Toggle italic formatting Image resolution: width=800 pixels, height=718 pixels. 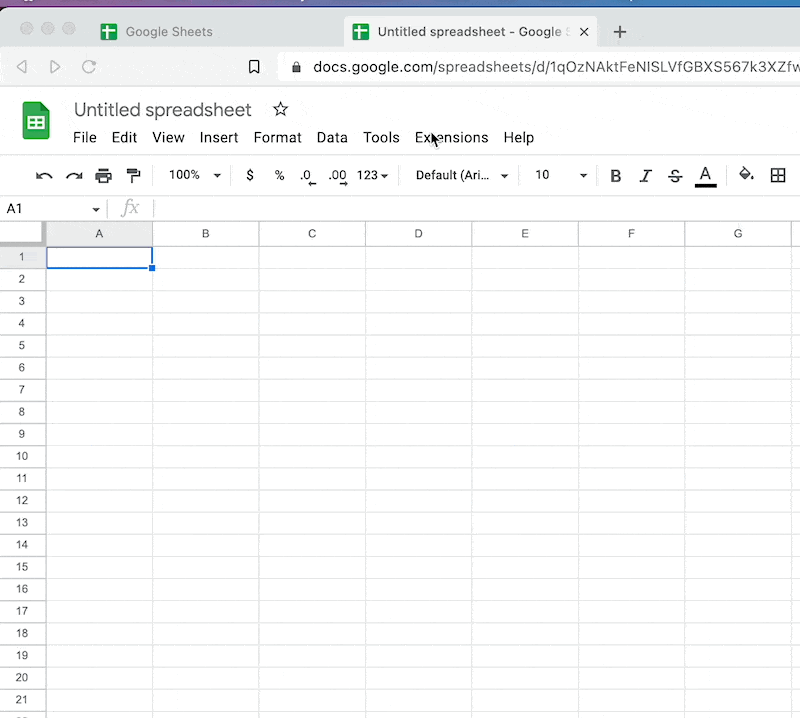tap(645, 175)
